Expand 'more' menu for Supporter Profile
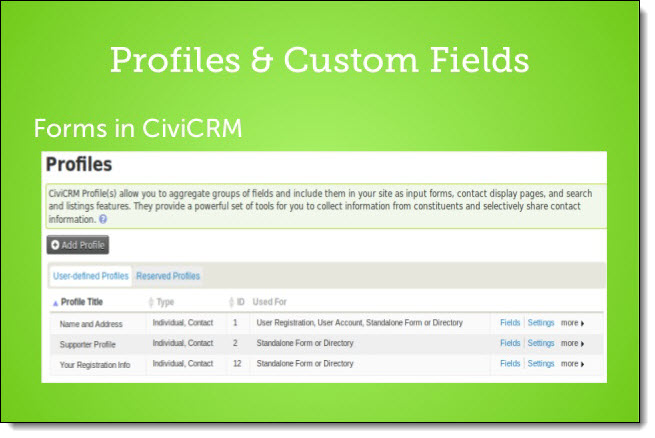This screenshot has height=438, width=655. [572, 343]
